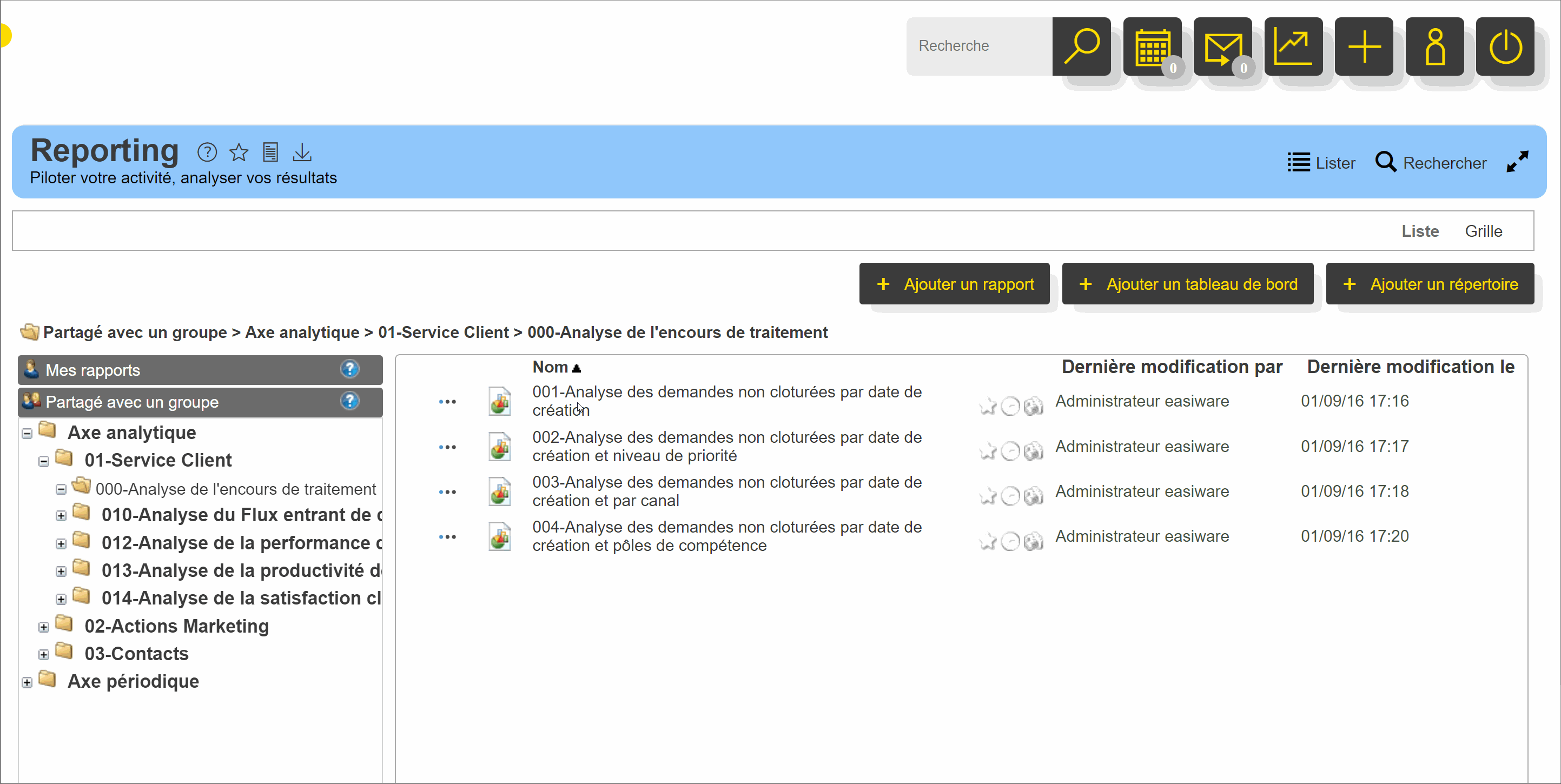The image size is (1561, 784).
Task: Click Ajouter un rapport button
Action: (x=954, y=284)
